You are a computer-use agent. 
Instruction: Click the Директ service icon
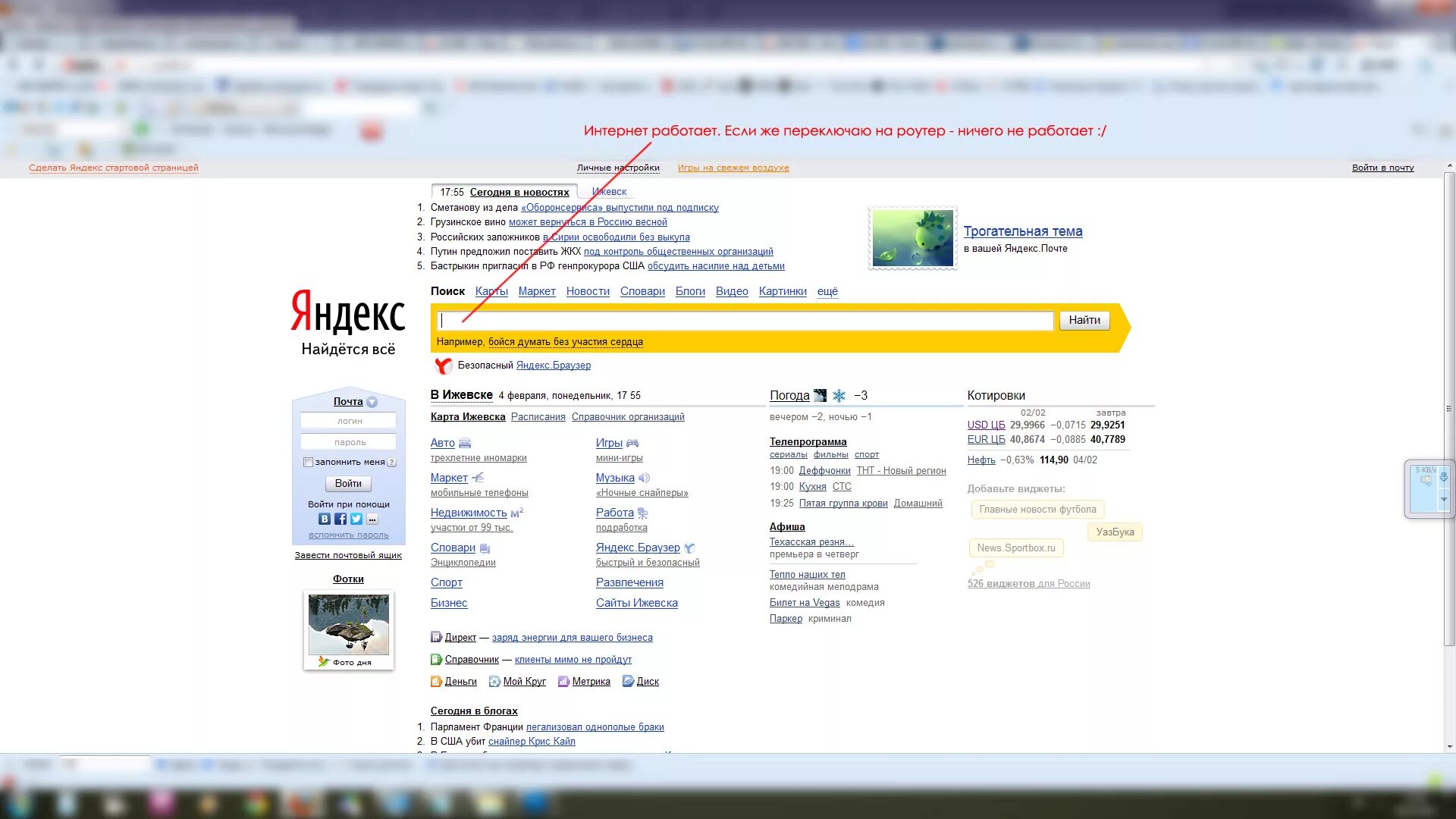(x=436, y=638)
